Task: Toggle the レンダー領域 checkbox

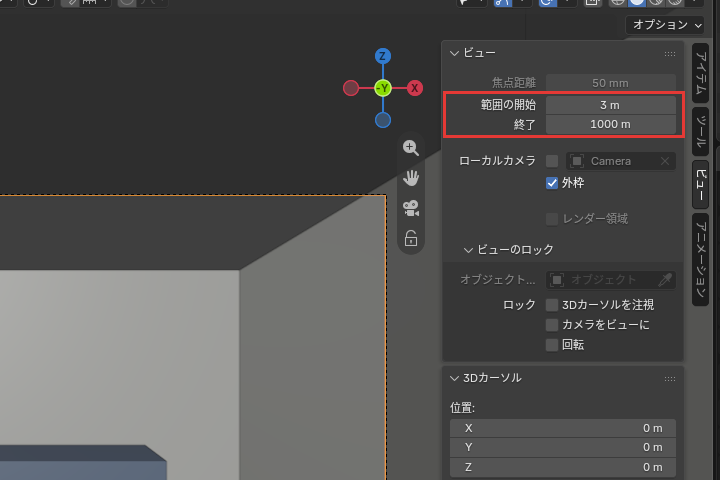Action: point(552,219)
